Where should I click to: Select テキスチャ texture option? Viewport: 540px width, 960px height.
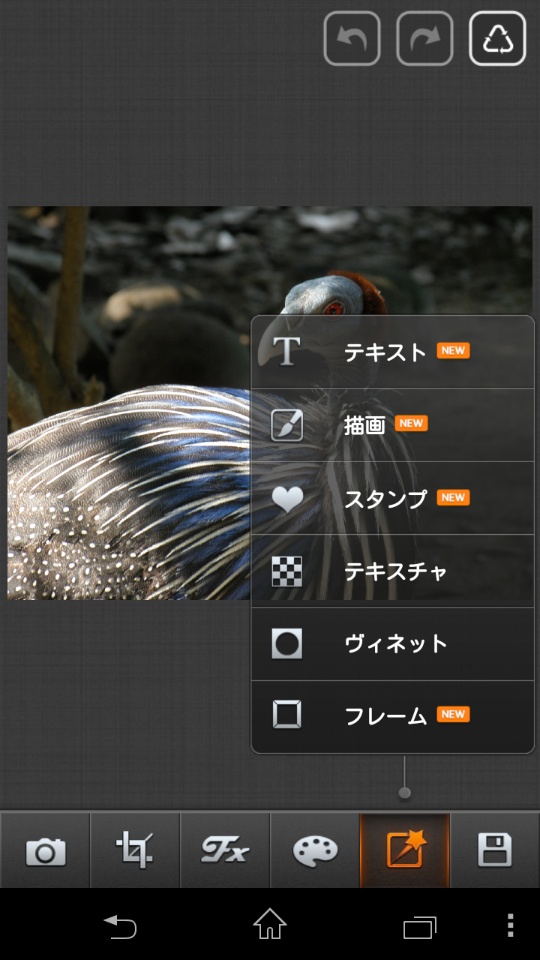[392, 571]
